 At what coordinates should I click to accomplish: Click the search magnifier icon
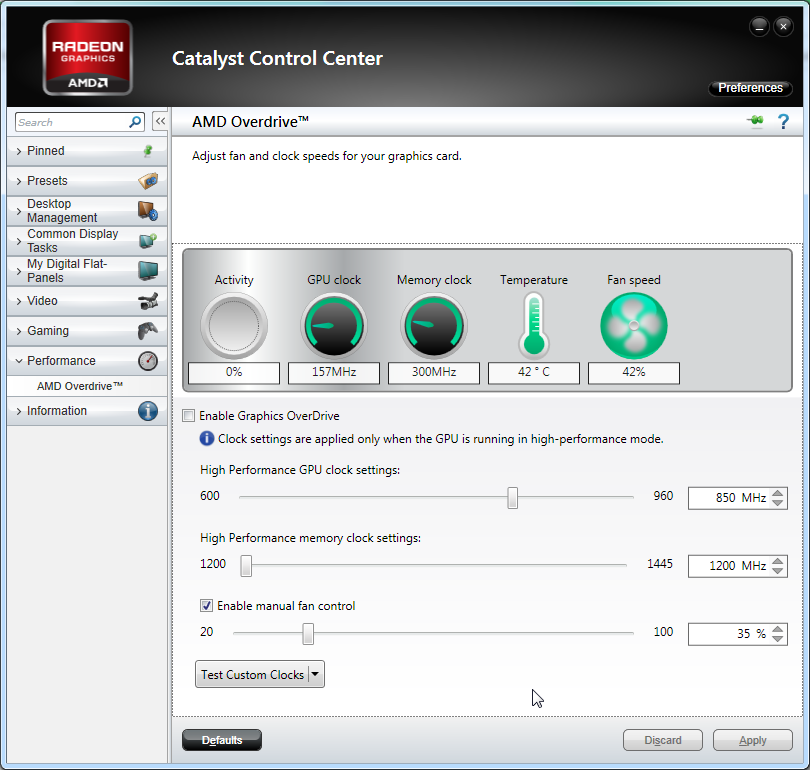click(135, 122)
